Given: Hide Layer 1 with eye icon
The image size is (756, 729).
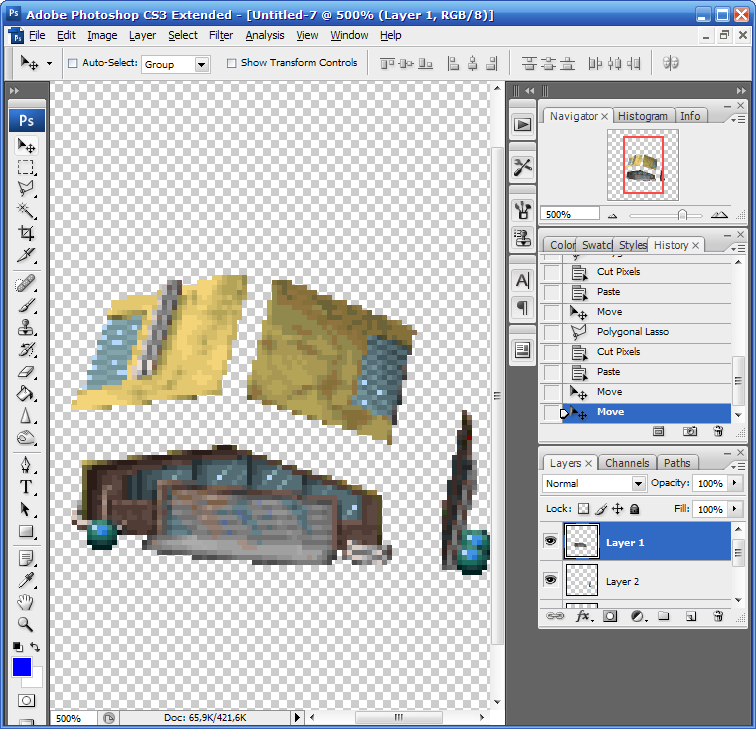Looking at the screenshot, I should 550,540.
